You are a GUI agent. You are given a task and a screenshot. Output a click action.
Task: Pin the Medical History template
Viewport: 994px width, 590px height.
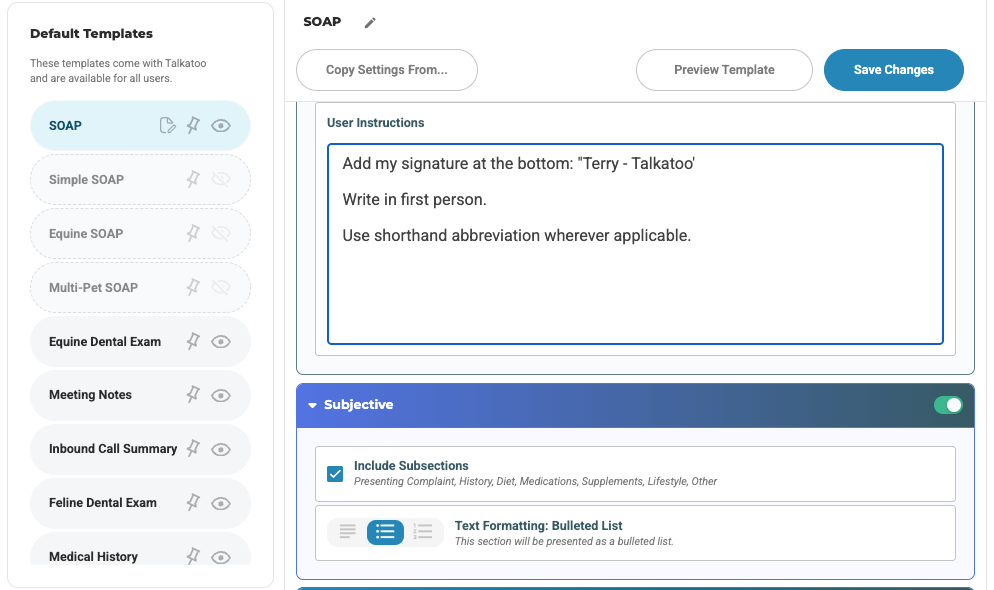point(193,556)
